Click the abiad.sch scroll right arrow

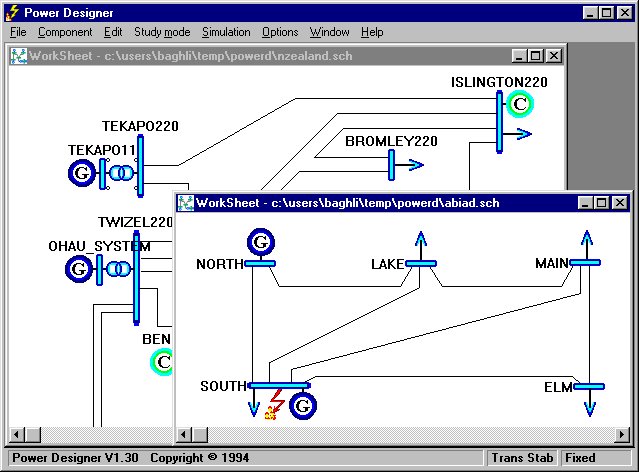pos(622,435)
